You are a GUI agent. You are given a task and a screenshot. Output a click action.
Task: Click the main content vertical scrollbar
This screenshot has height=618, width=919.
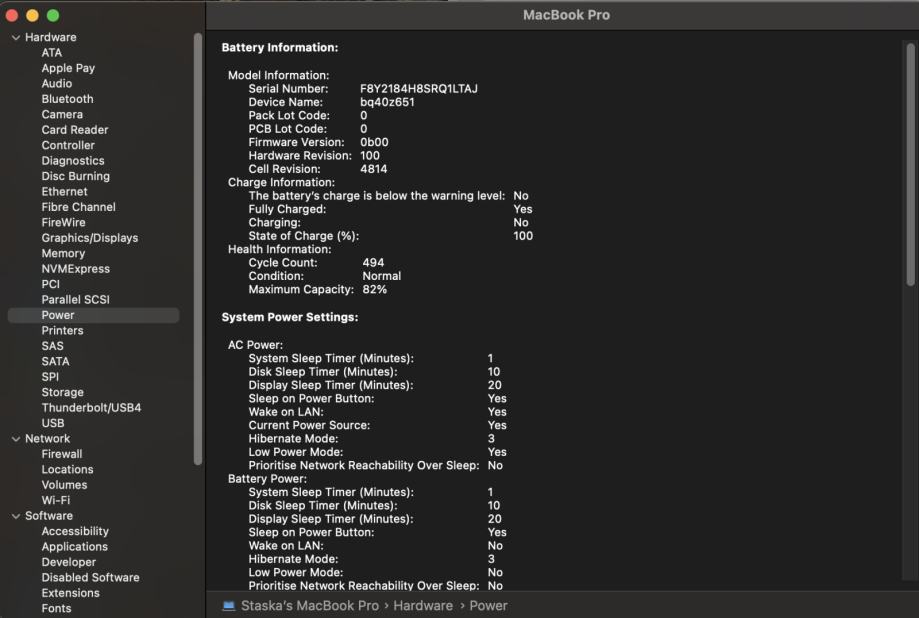[x=910, y=165]
